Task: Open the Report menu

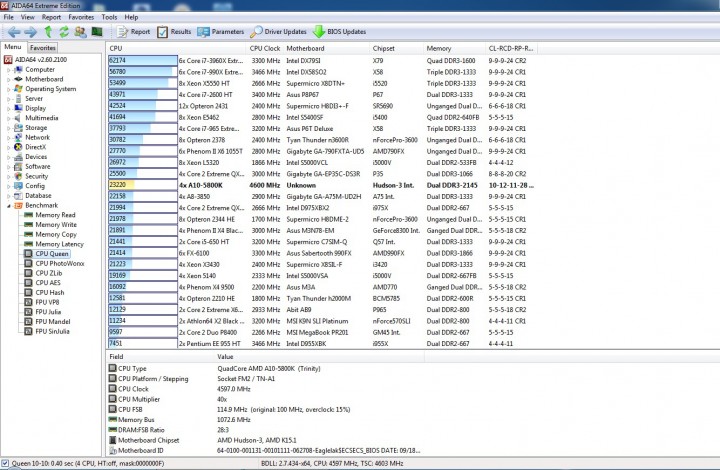Action: click(51, 17)
